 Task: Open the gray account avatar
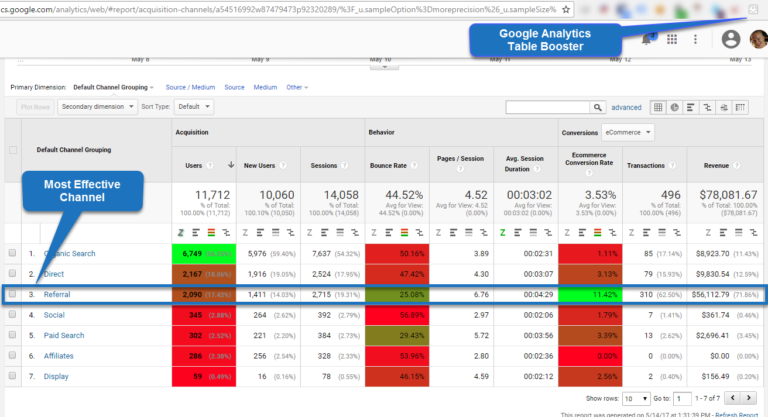point(731,39)
